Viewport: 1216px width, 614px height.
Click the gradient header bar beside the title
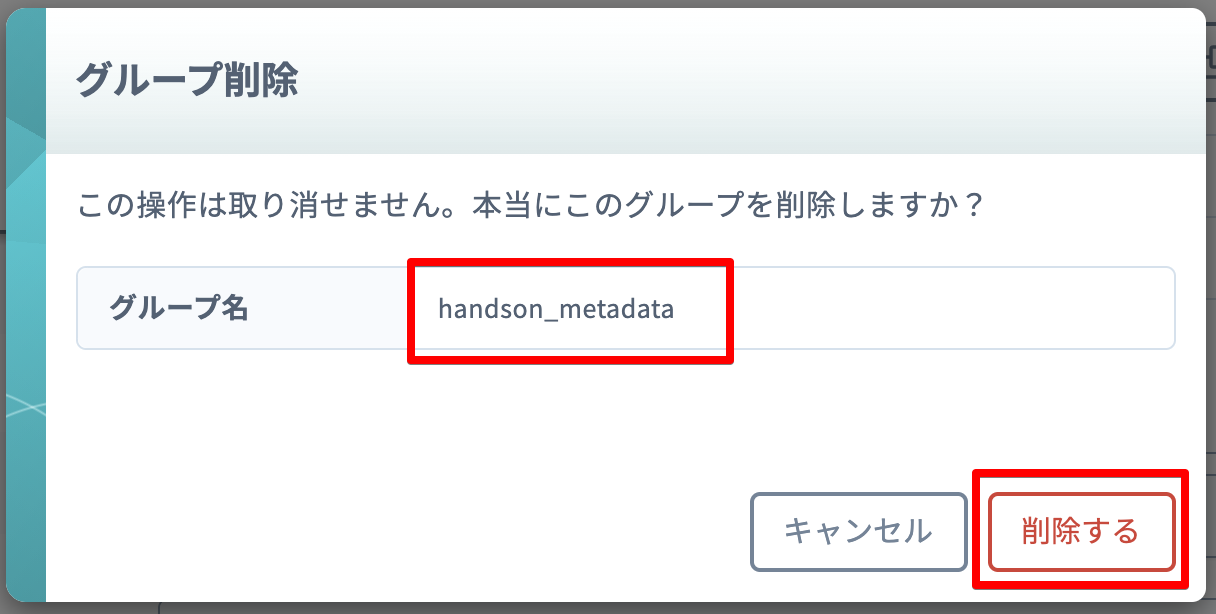click(x=750, y=80)
